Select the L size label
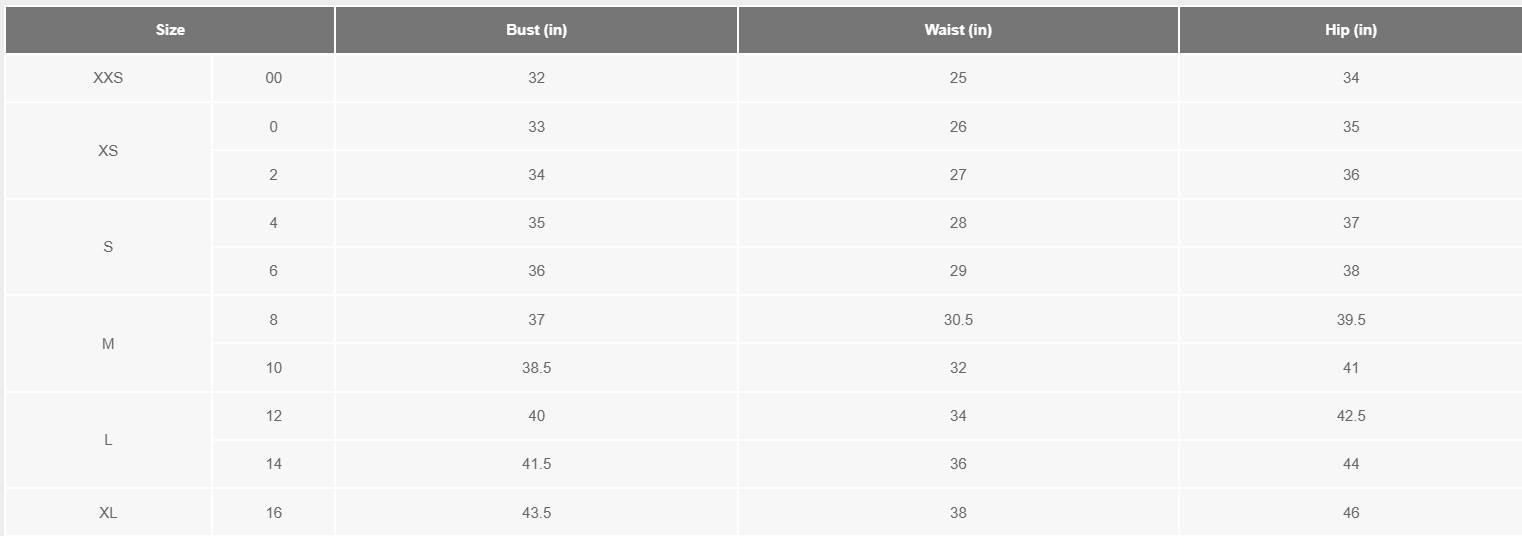The height and width of the screenshot is (536, 1522). (108, 440)
